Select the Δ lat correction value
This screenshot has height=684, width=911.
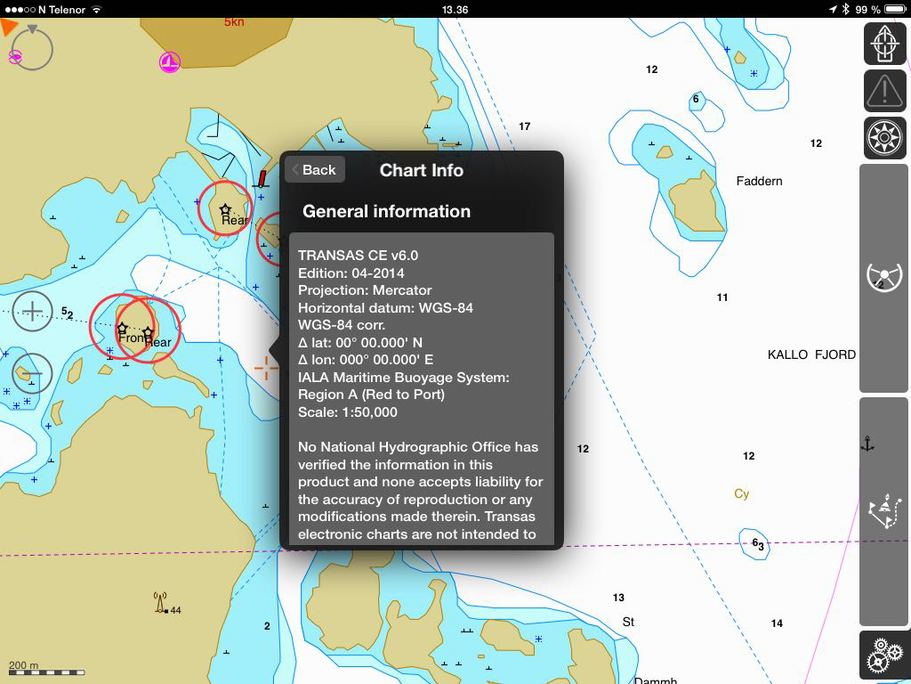click(360, 342)
